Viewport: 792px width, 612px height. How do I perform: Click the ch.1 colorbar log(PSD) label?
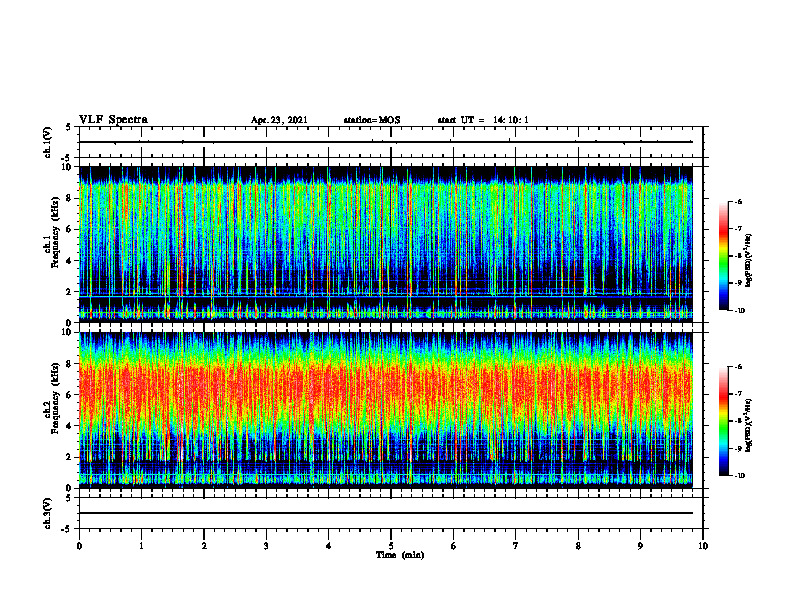click(749, 260)
